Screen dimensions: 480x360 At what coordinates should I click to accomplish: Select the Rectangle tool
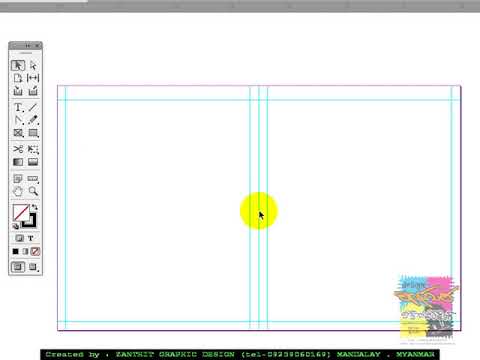(x=33, y=133)
